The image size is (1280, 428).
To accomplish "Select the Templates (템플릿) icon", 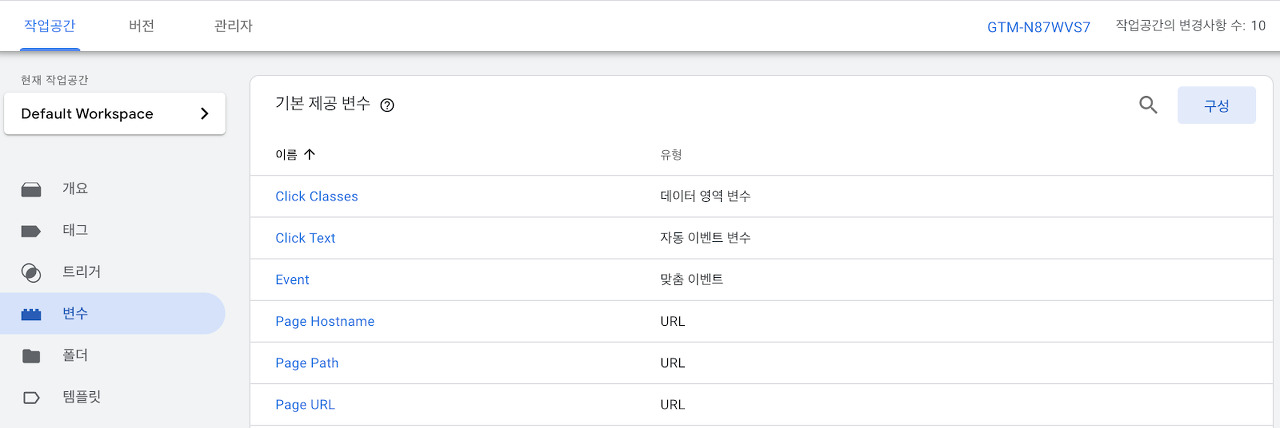I will point(31,397).
